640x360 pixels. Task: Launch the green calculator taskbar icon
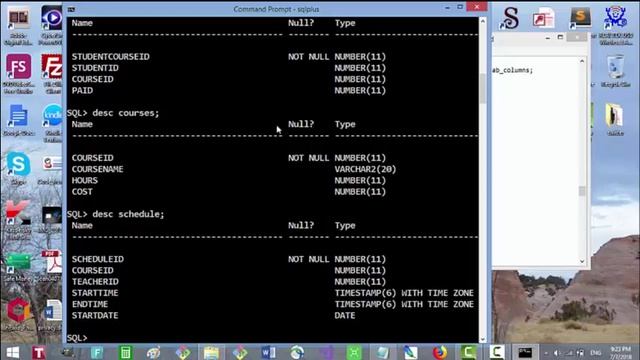click(125, 353)
